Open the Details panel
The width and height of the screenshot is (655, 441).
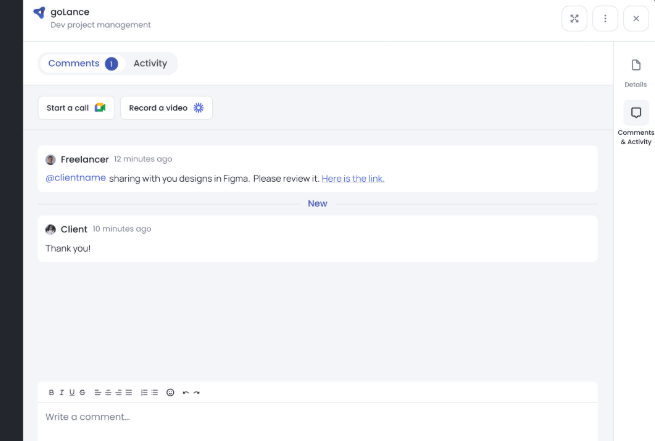pos(636,72)
